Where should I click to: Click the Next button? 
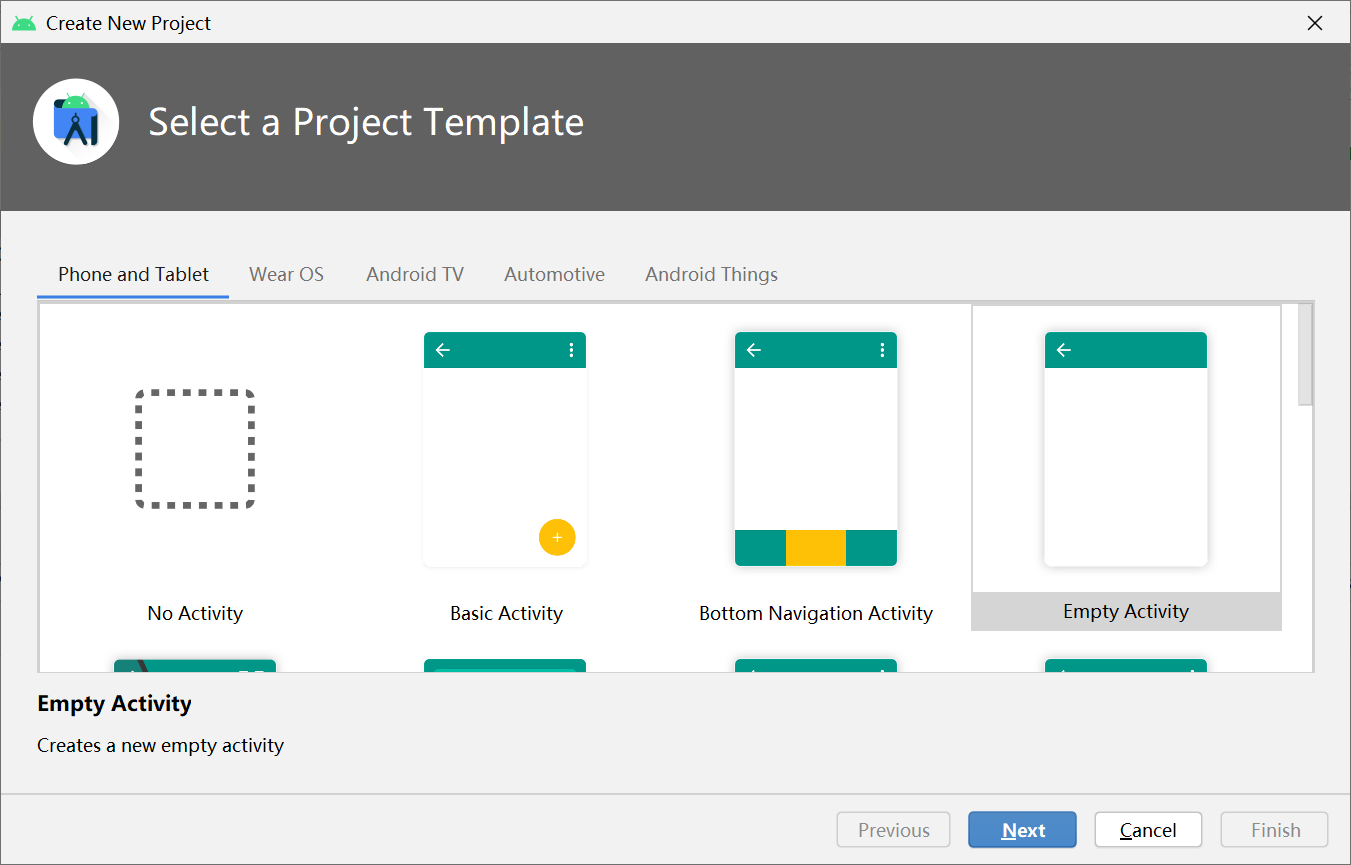click(x=1022, y=830)
